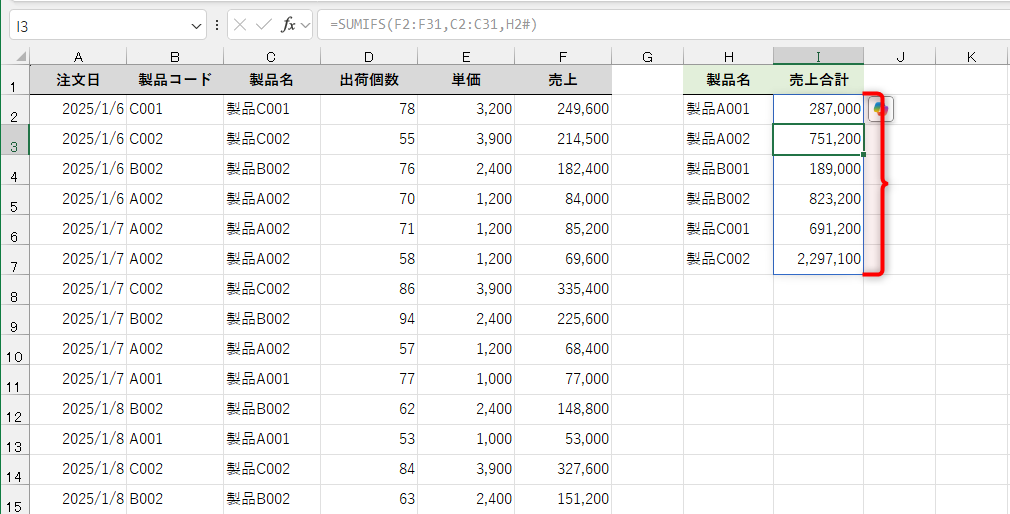Viewport: 1010px width, 514px height.
Task: Click cell H5 containing 製品B002
Action: click(729, 200)
